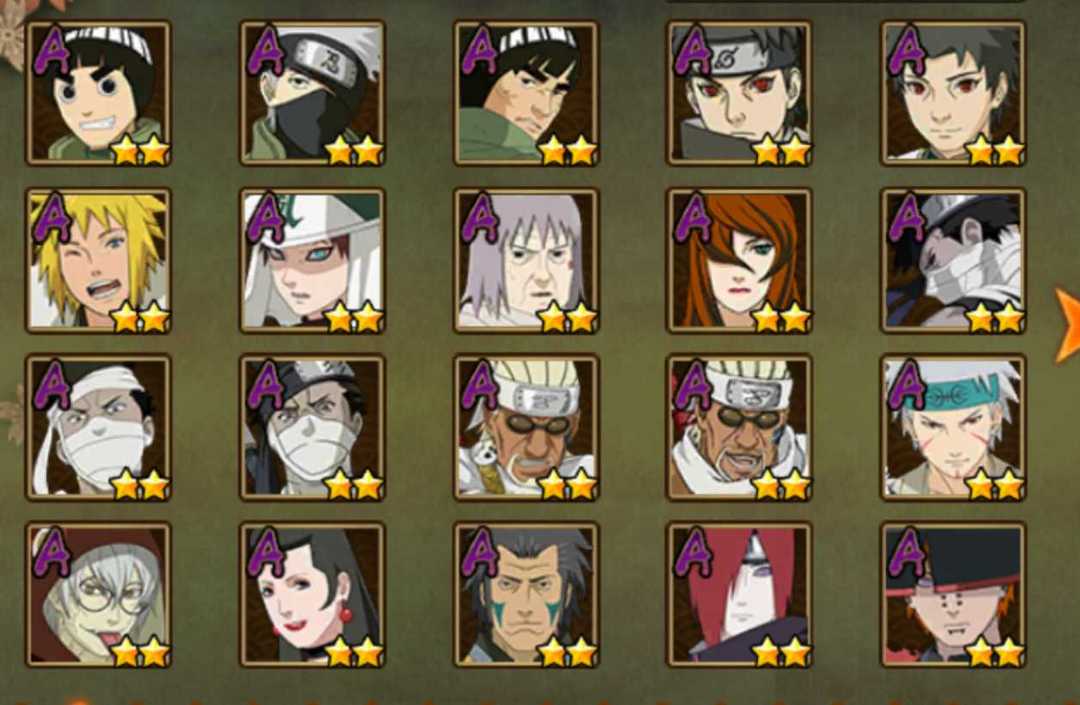
Task: Select bandaged Zabuza with white head wrap
Action: [x=98, y=427]
